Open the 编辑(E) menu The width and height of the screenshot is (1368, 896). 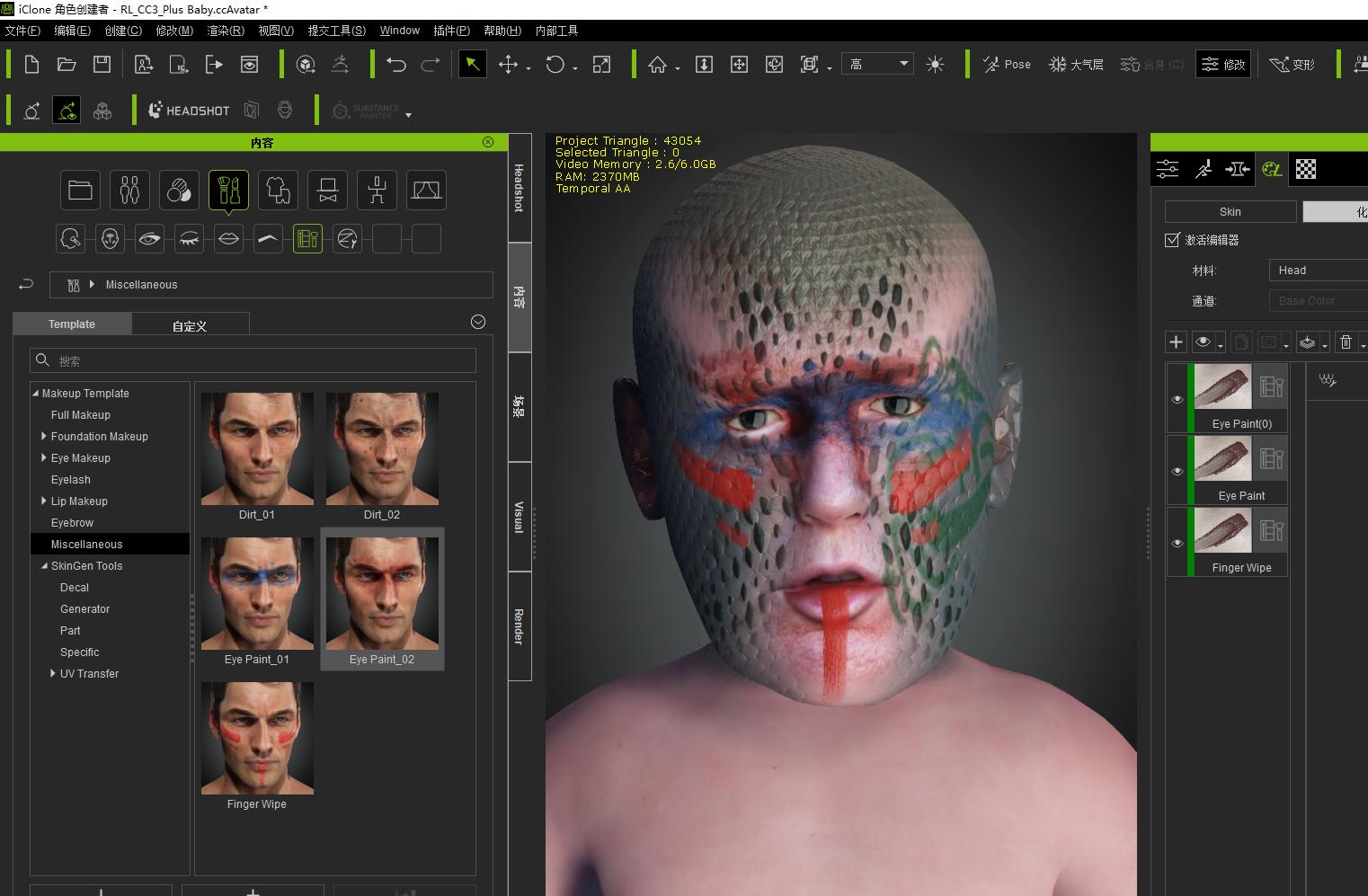coord(72,31)
